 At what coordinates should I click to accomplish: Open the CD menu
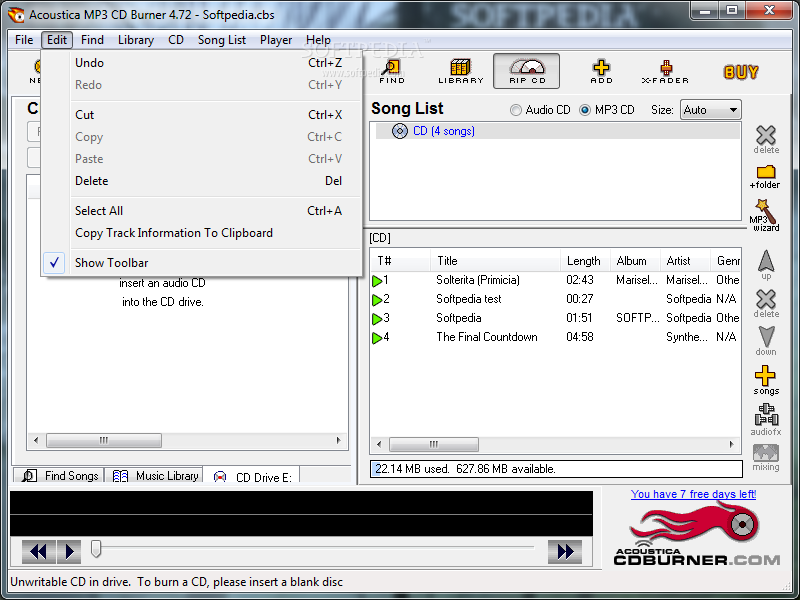[176, 40]
